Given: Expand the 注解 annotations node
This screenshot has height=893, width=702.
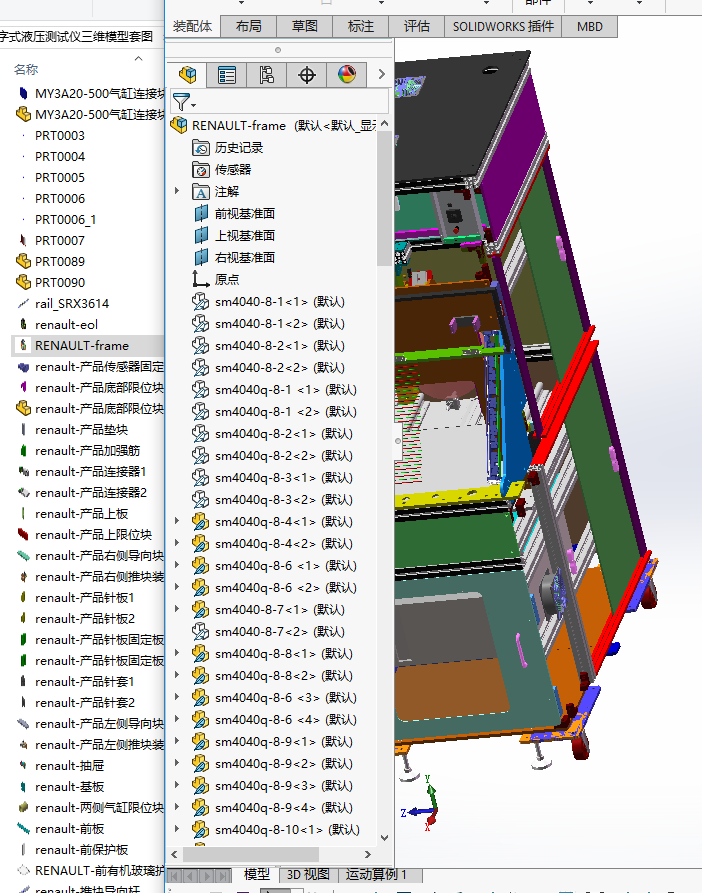Looking at the screenshot, I should 177,191.
